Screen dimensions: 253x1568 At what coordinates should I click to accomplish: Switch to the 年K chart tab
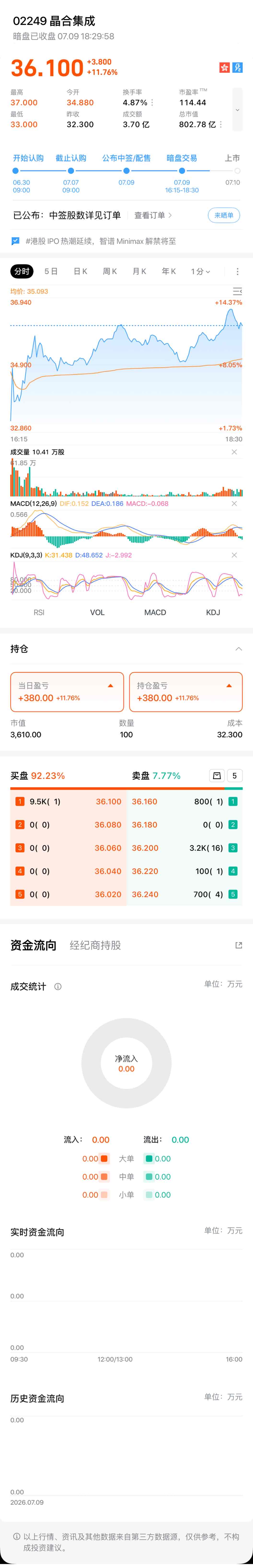(169, 271)
